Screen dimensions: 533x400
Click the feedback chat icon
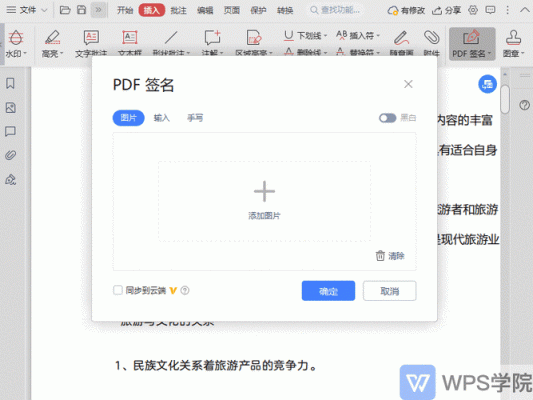(x=490, y=10)
